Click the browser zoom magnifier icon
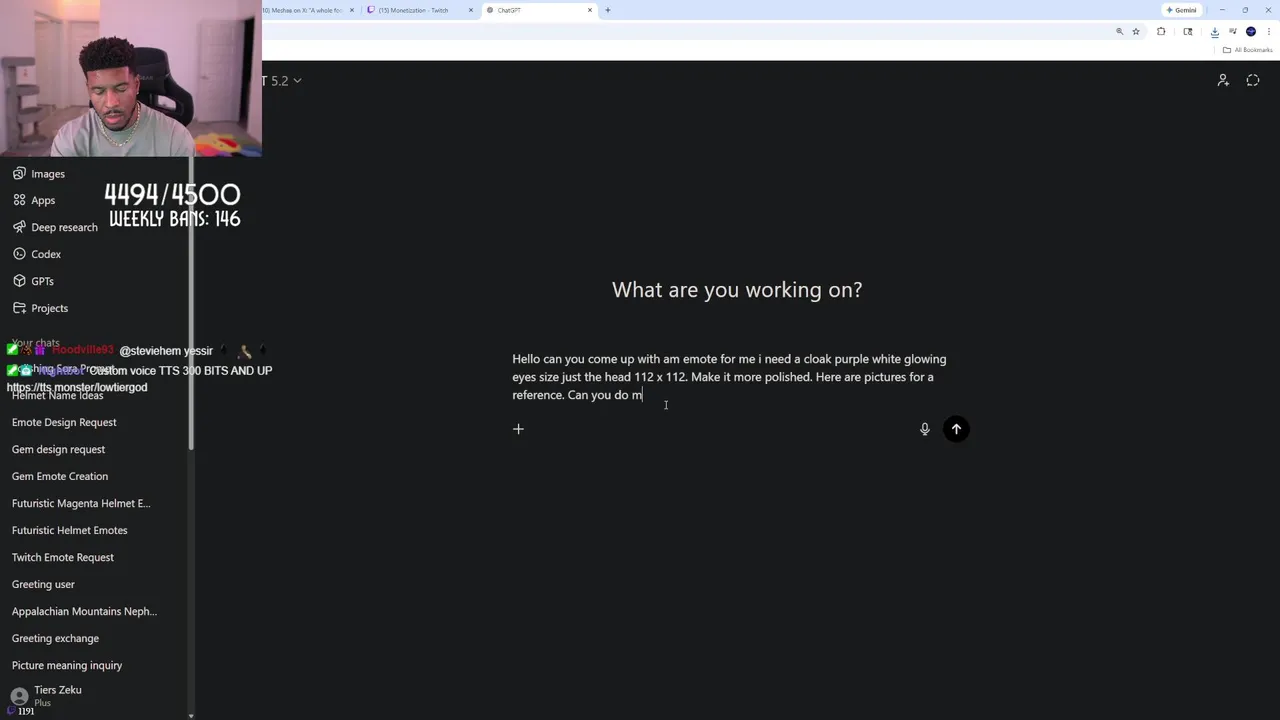This screenshot has width=1280, height=720. (1119, 31)
